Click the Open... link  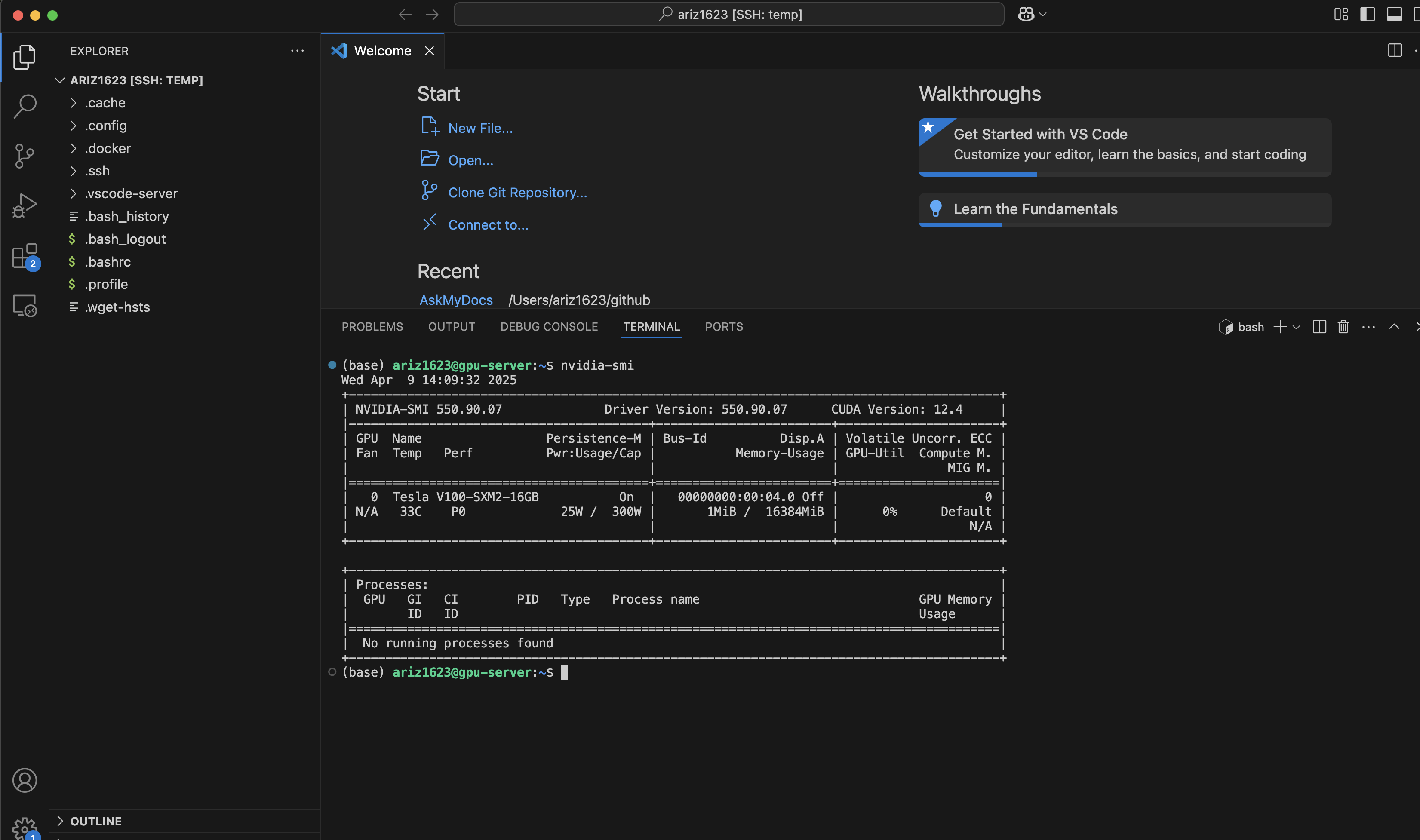tap(470, 161)
